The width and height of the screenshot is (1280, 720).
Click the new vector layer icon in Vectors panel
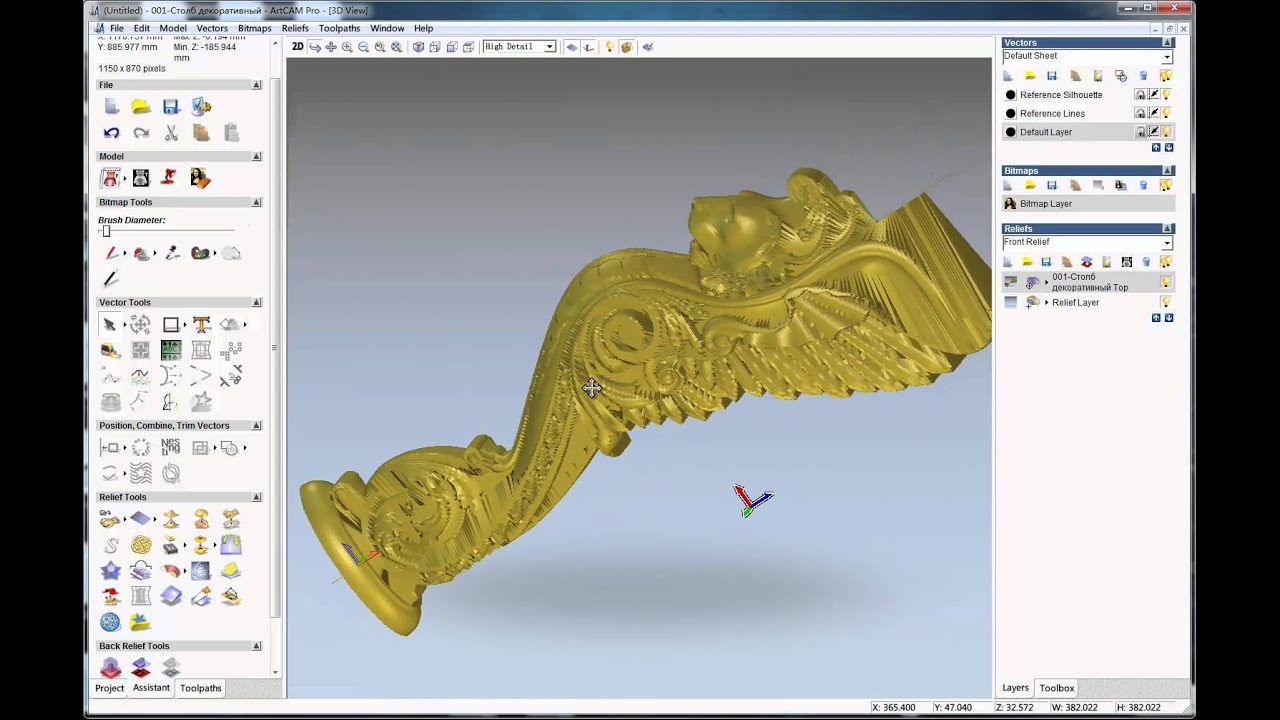click(1008, 76)
